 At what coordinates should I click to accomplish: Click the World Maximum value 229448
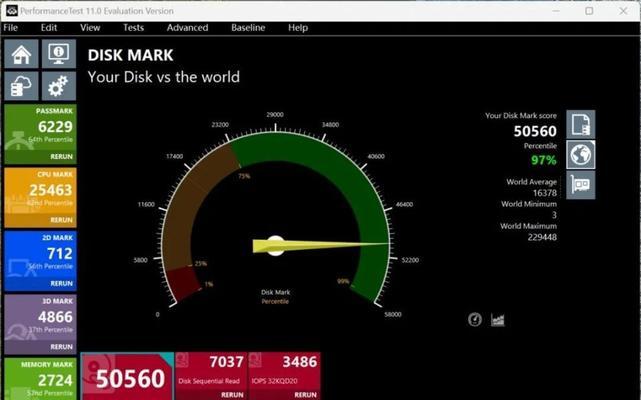pos(542,237)
